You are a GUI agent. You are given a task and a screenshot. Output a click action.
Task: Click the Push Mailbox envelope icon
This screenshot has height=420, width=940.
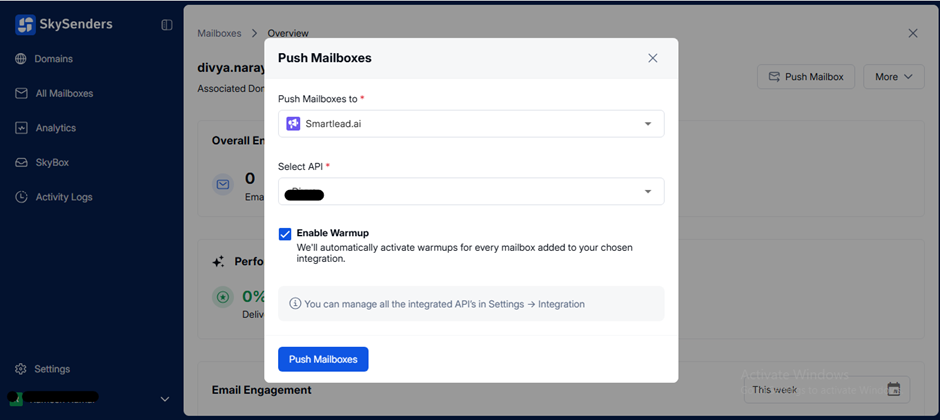(775, 77)
